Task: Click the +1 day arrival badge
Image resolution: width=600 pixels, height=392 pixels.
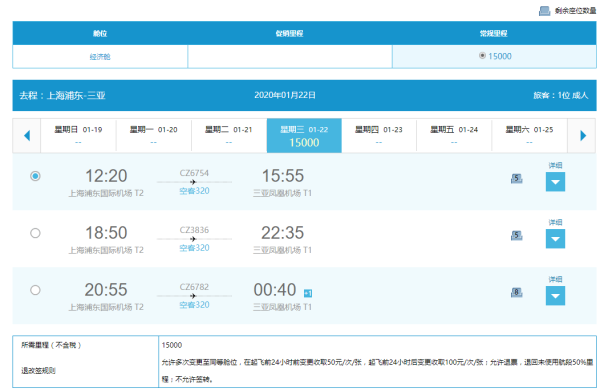Action: pyautogui.click(x=308, y=293)
